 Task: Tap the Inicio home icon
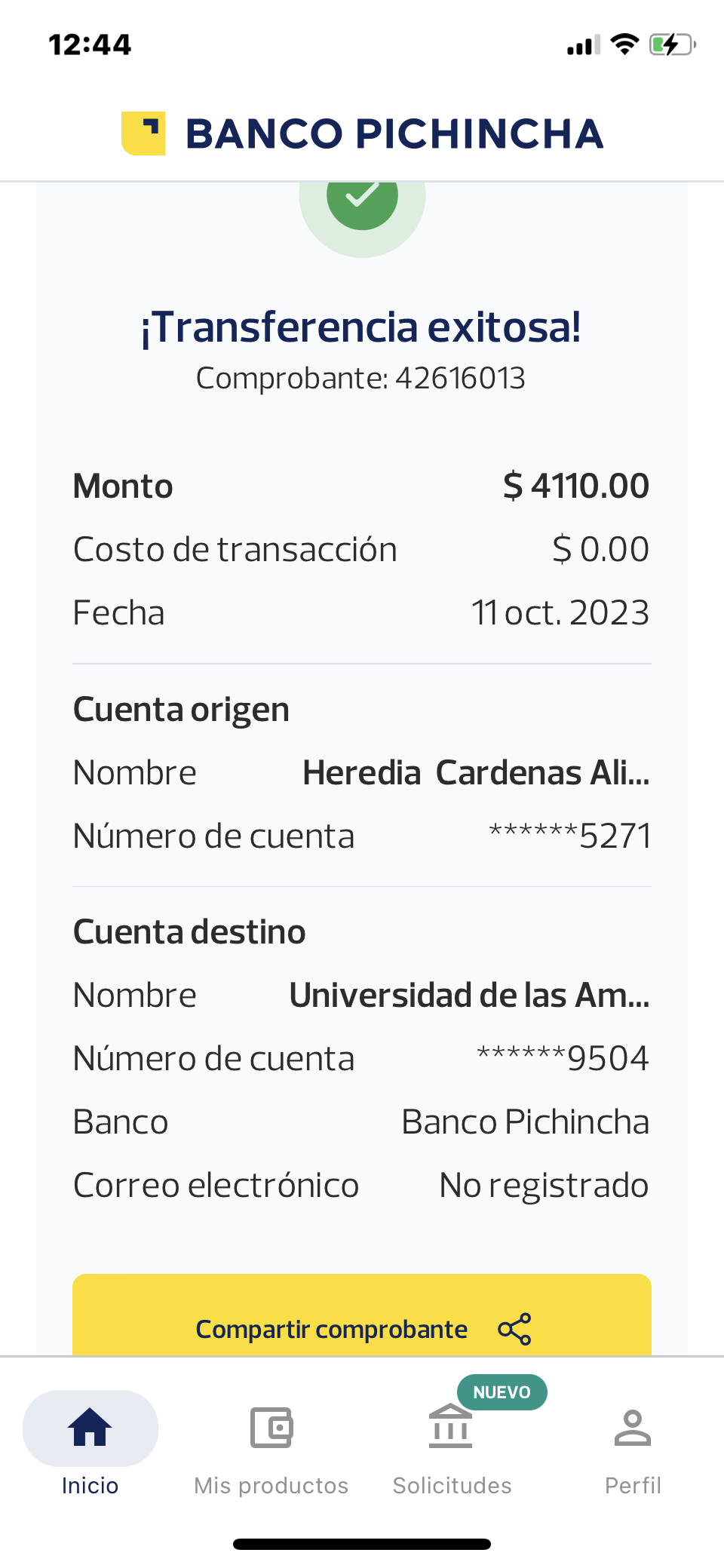pos(90,1427)
